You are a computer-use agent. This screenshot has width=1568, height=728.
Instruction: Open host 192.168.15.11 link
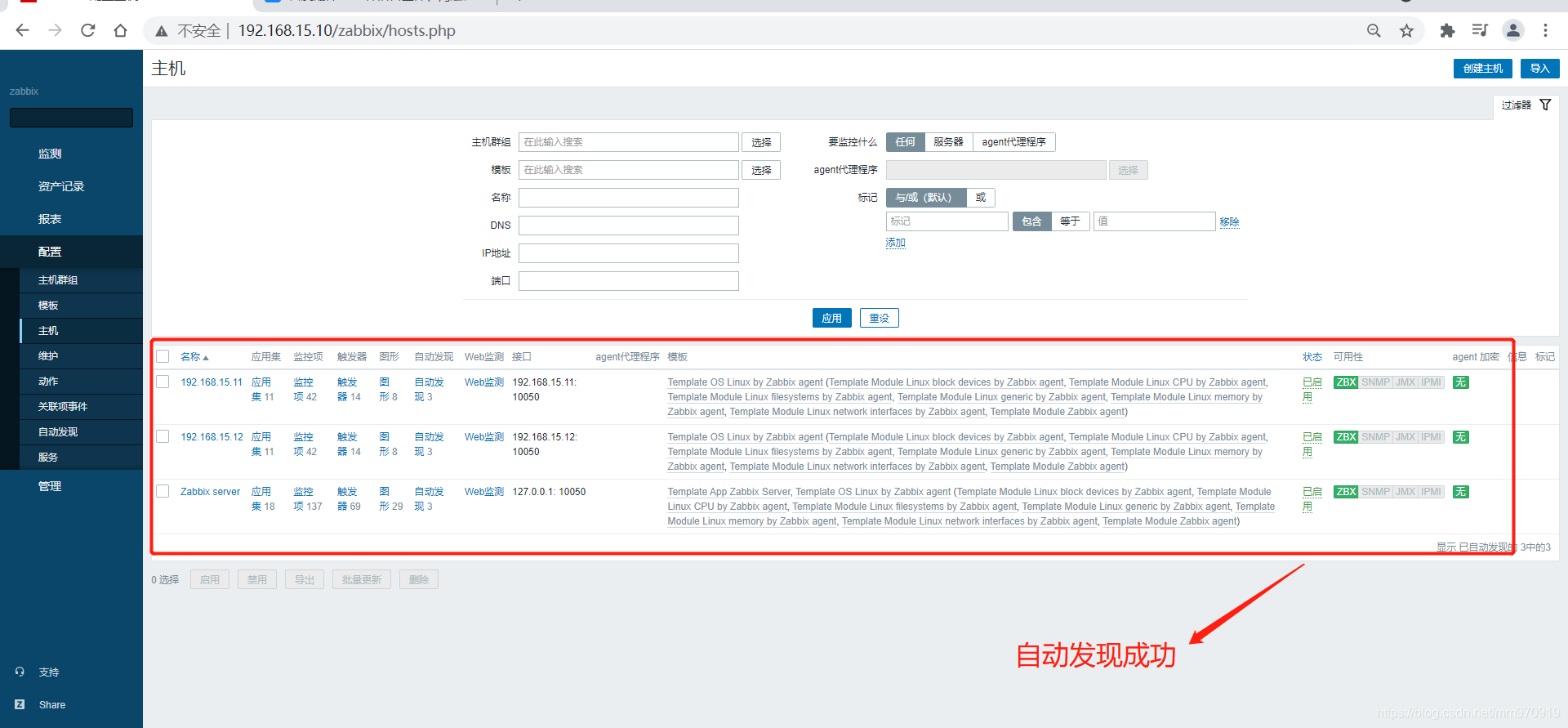tap(212, 382)
